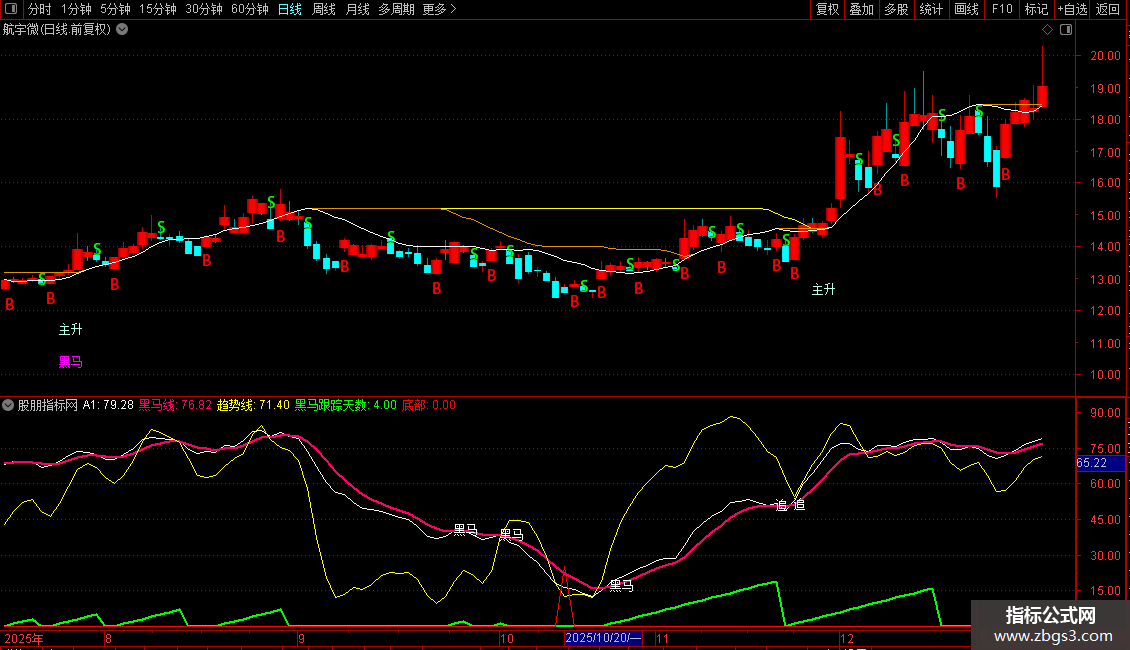
Task: Expand the 航宇微 chart title dropdown
Action: tap(123, 30)
